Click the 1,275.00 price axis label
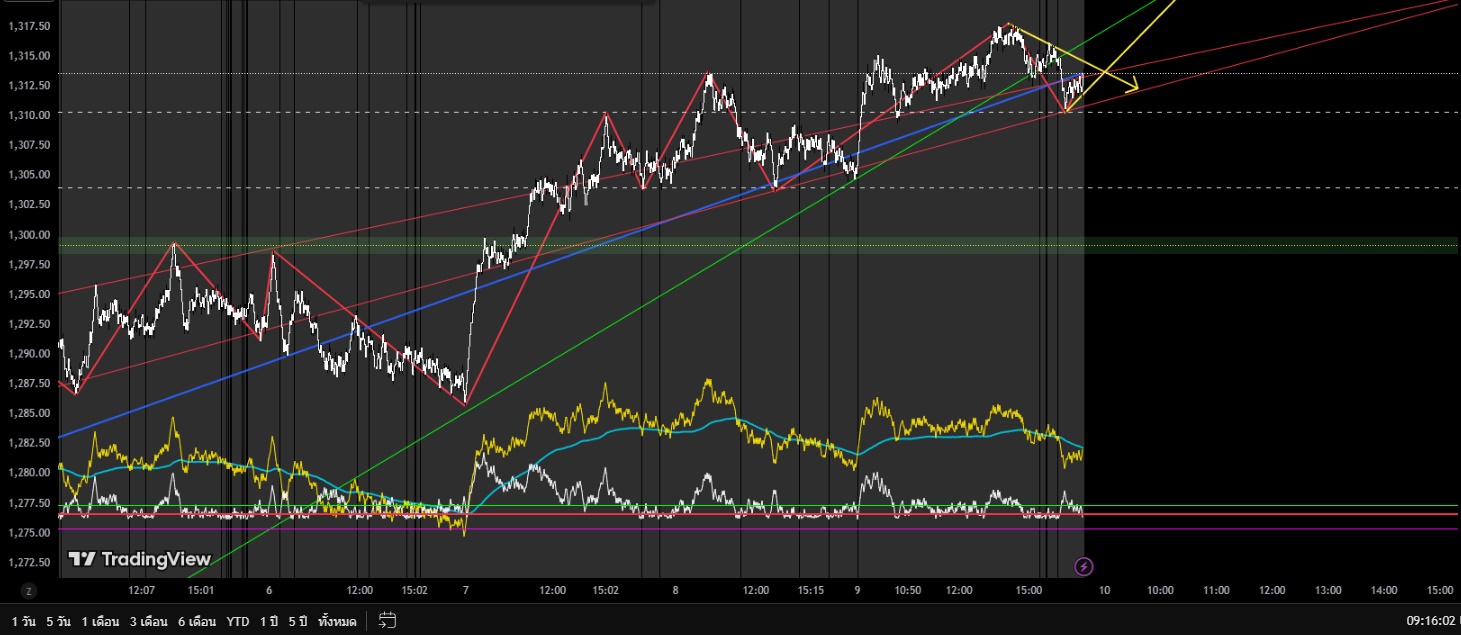 point(29,532)
